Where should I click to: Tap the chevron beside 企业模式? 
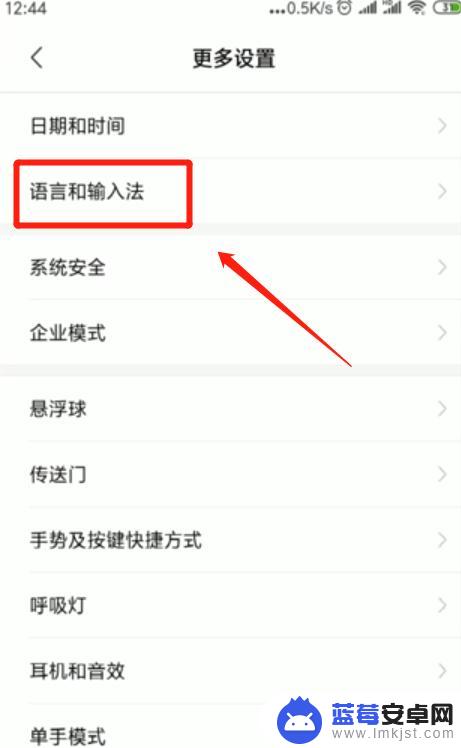tap(442, 332)
